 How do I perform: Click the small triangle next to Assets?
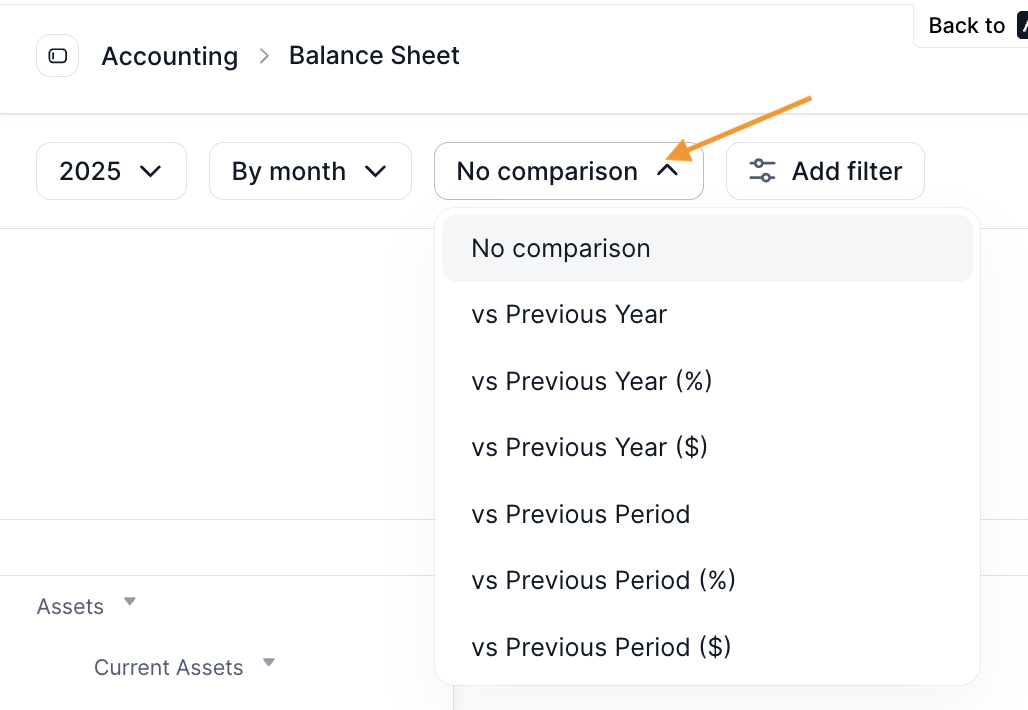pyautogui.click(x=129, y=601)
